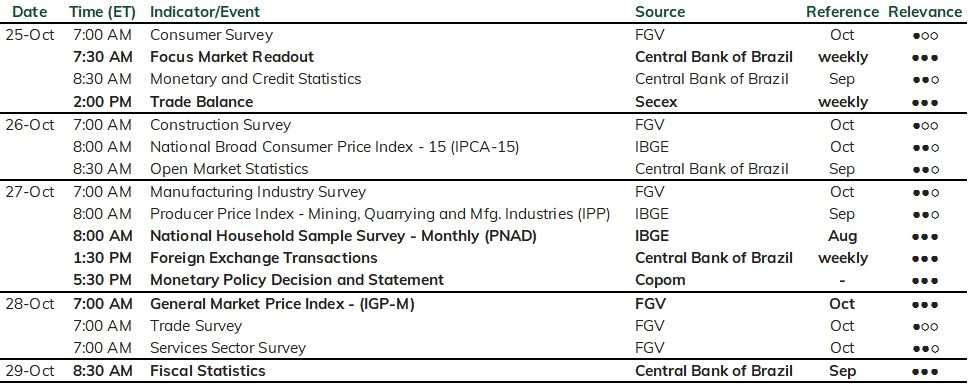Click the relevance dots for Trade Balance

point(925,102)
